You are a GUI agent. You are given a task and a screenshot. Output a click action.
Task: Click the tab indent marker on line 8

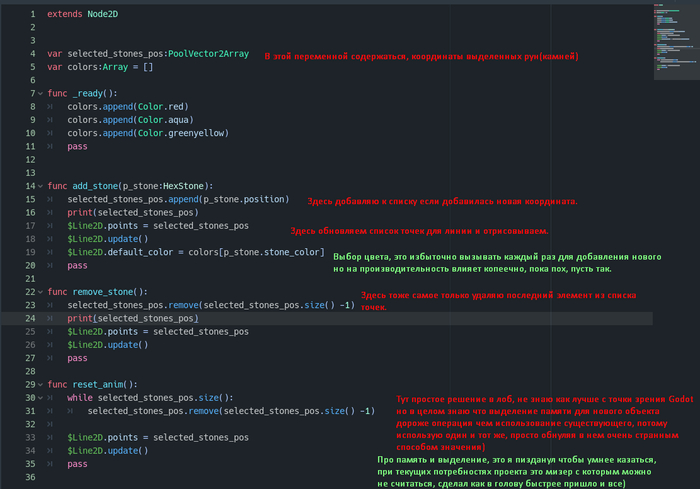click(x=51, y=106)
